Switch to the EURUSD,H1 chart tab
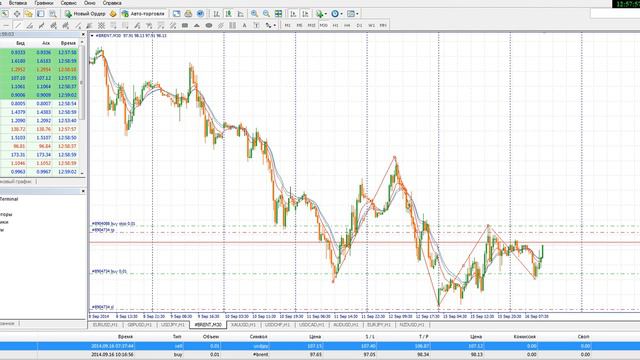The height and width of the screenshot is (360, 640). tap(105, 325)
